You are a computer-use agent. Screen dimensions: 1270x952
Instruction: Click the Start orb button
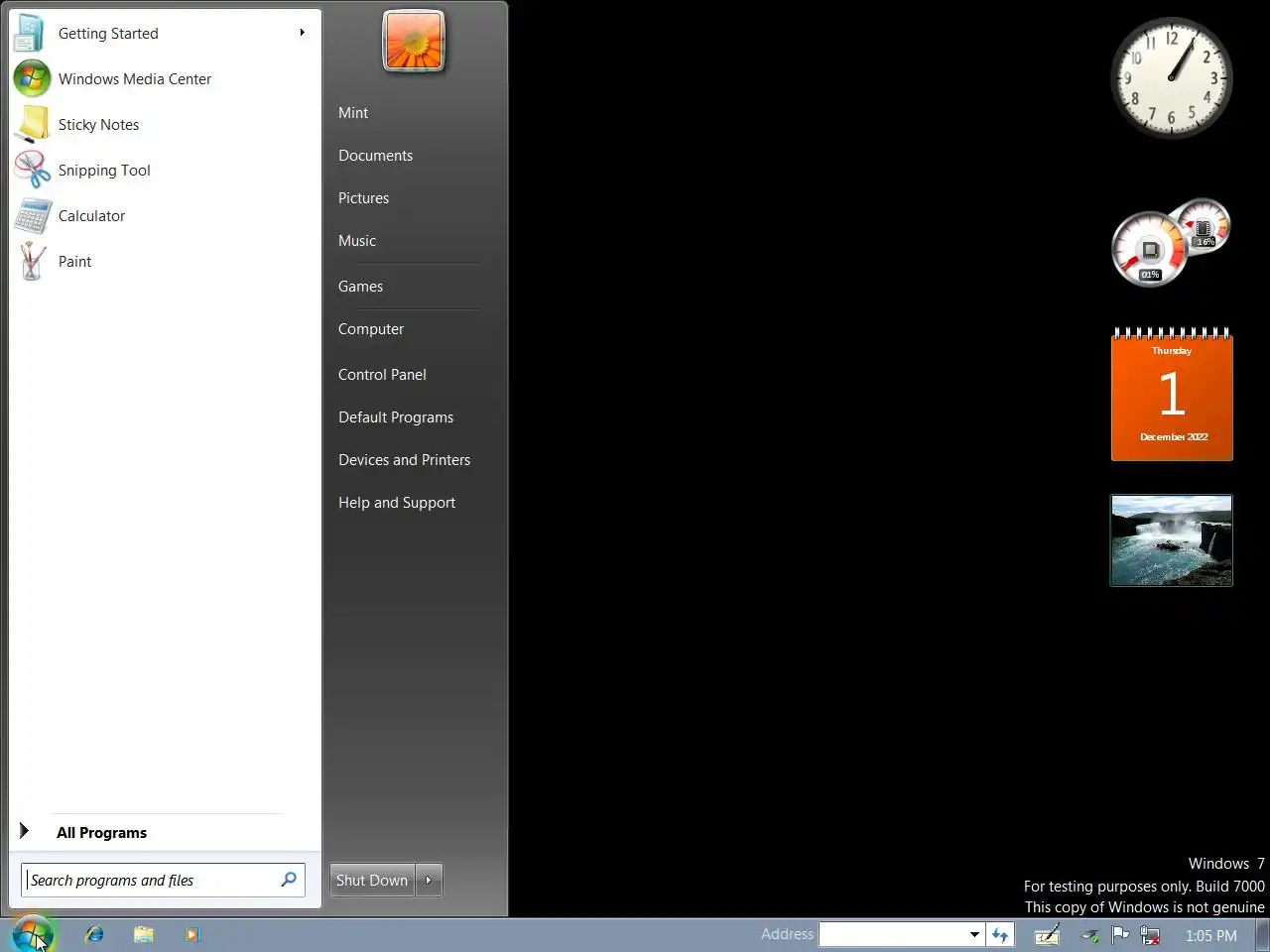click(x=32, y=934)
